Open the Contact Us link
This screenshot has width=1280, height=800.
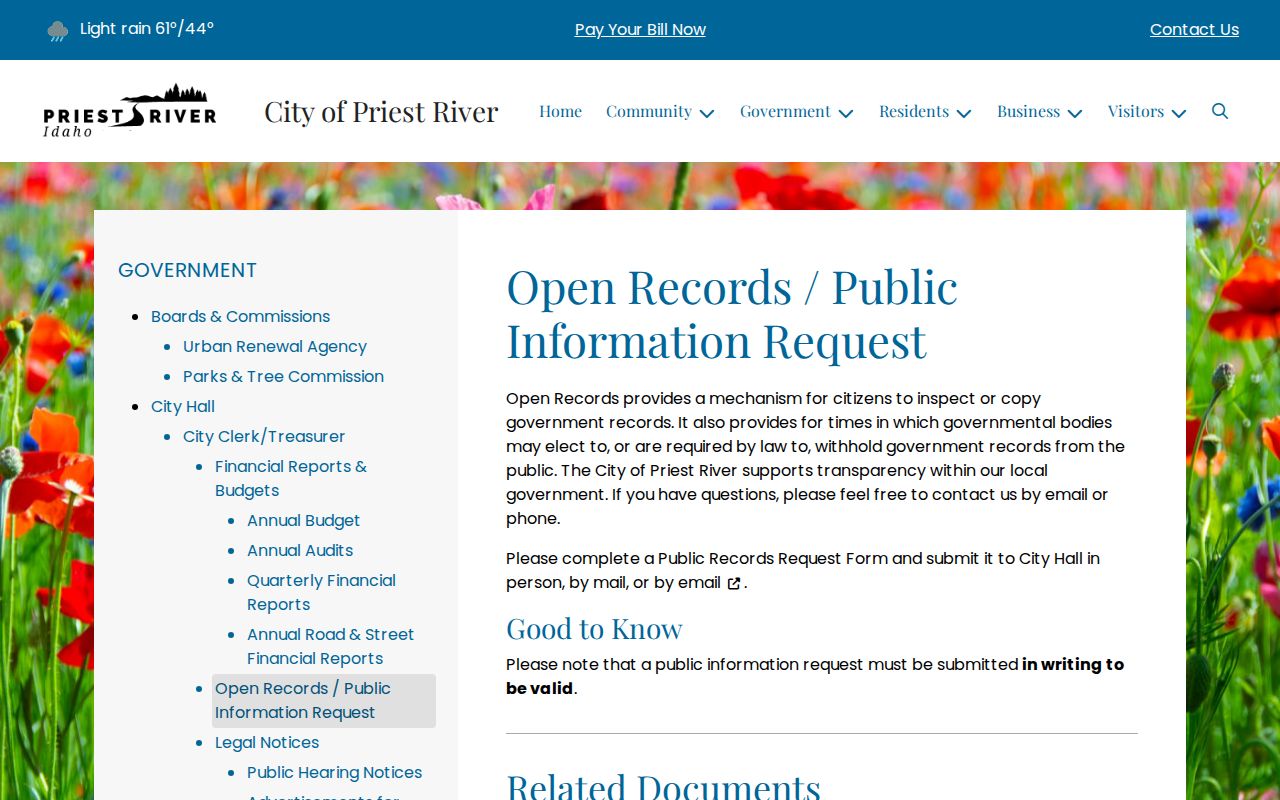click(x=1194, y=30)
